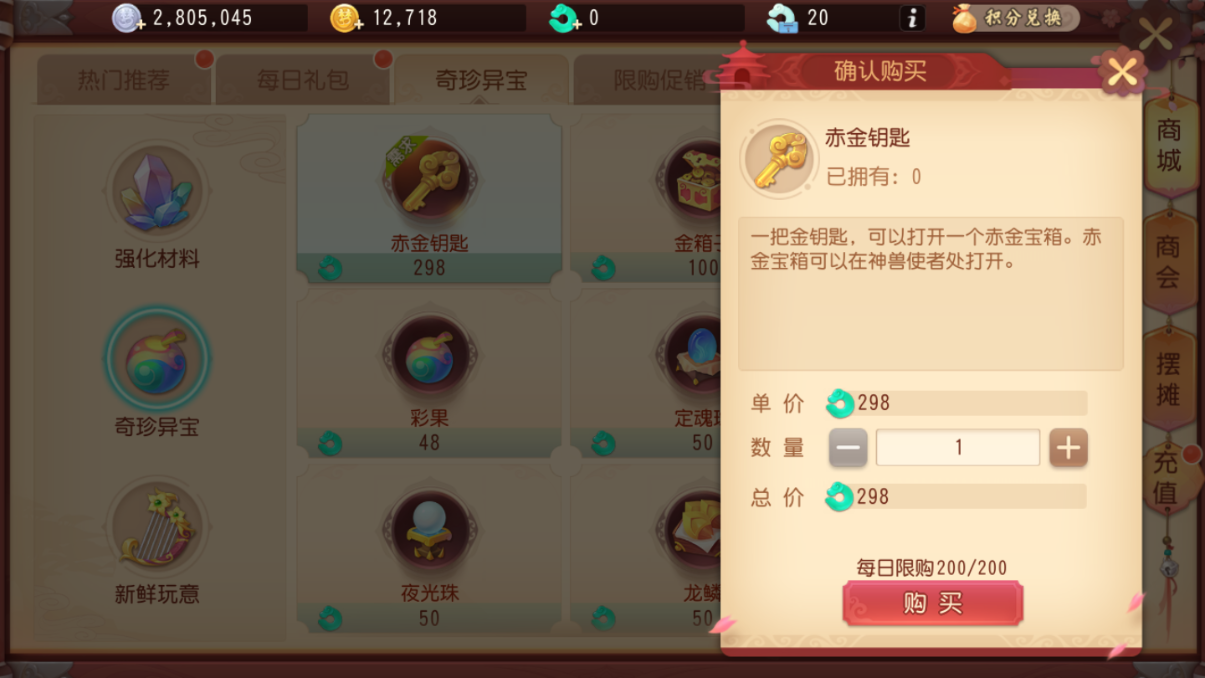Screen dimensions: 1205x678
Task: Choose the 彩果 fruit item
Action: pos(429,376)
